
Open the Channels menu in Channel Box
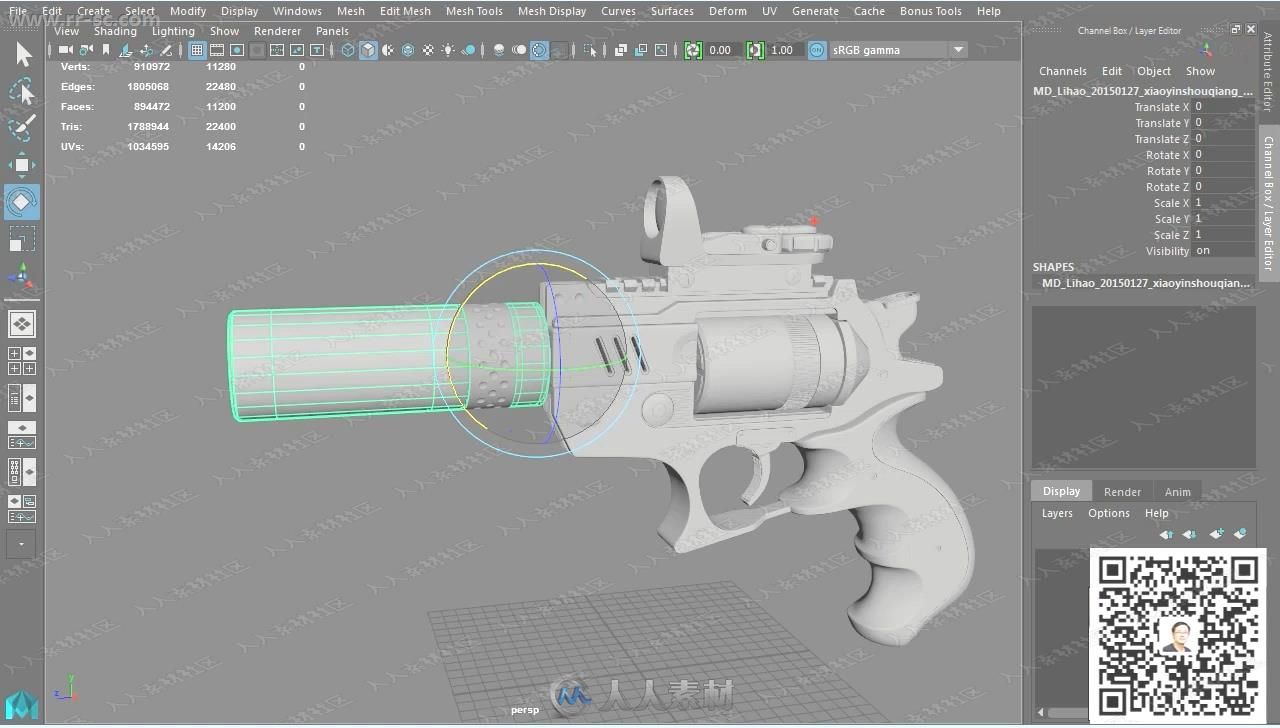point(1062,71)
